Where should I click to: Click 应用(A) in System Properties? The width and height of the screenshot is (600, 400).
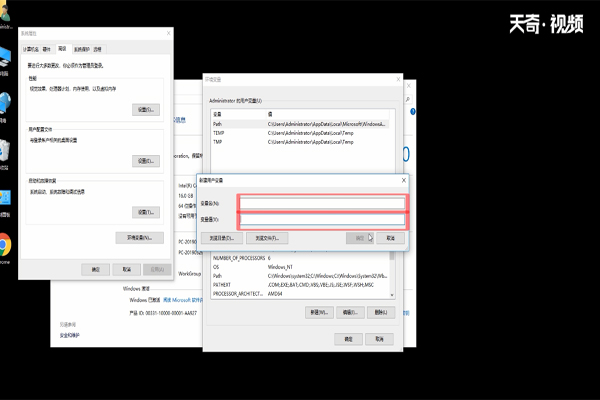[x=157, y=269]
